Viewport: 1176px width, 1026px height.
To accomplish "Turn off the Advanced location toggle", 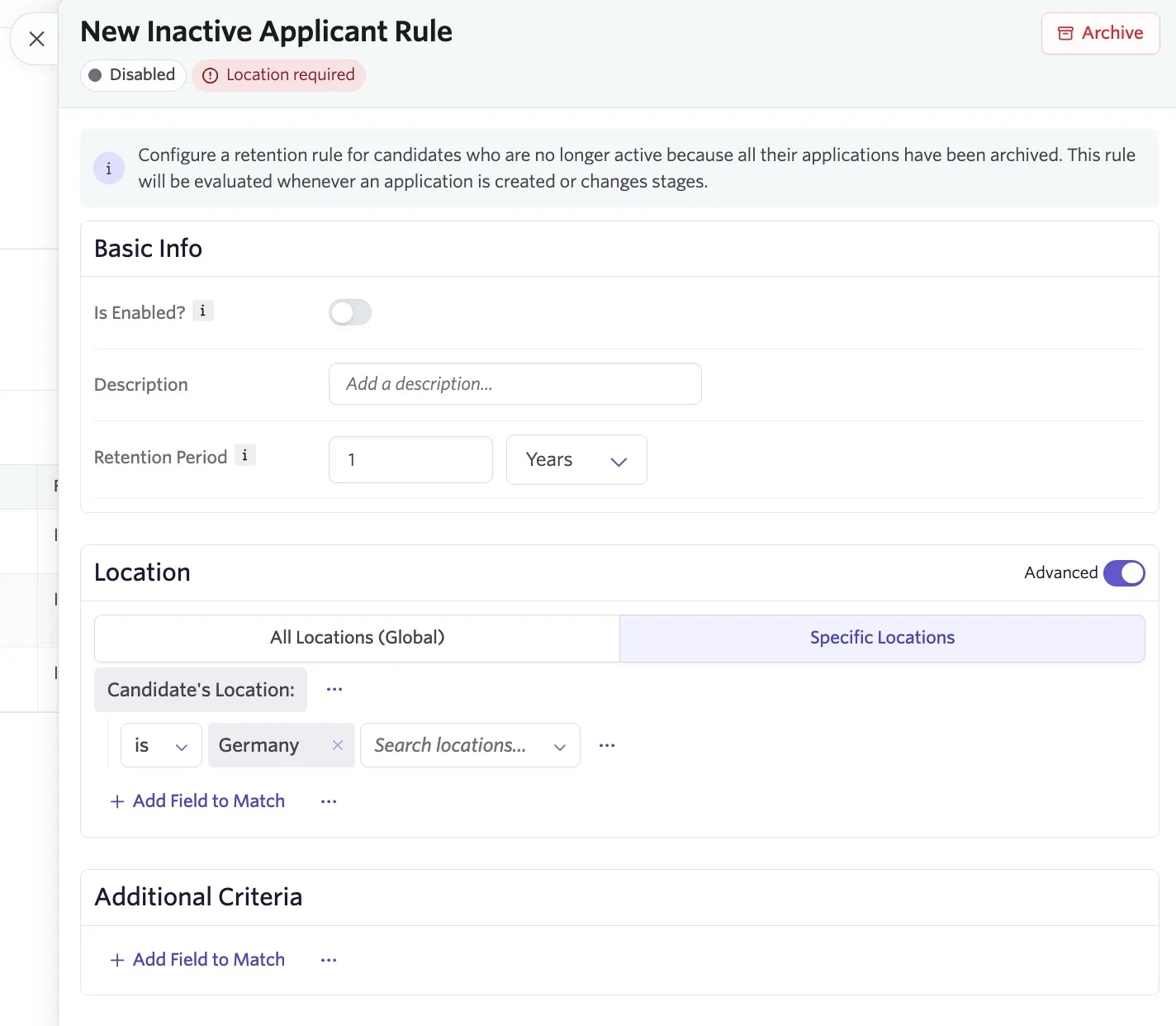I will pos(1124,572).
